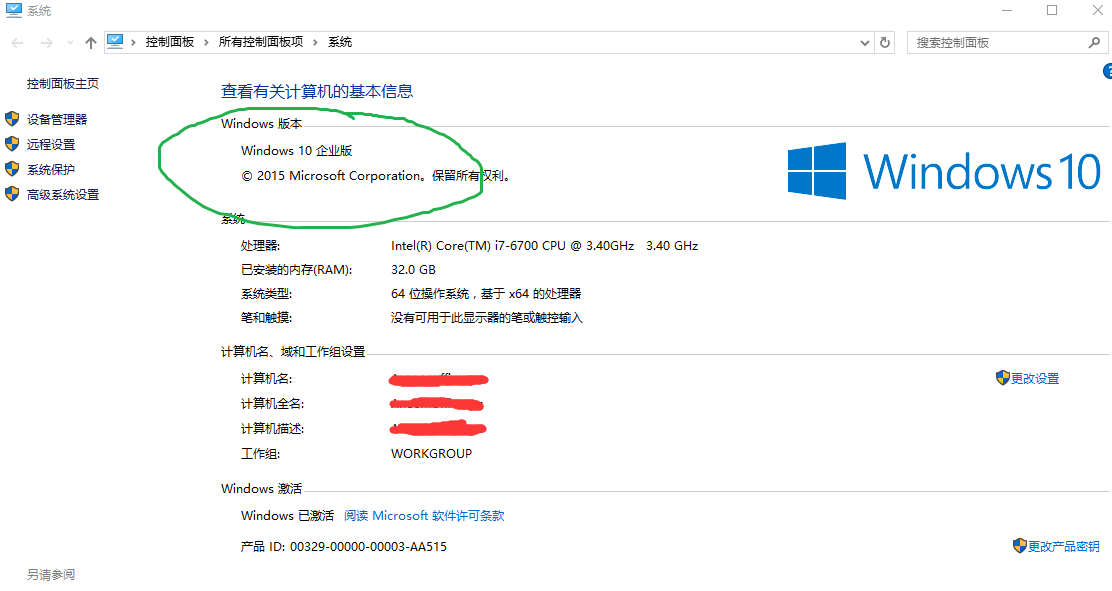Click the system window title icon

pos(13,10)
